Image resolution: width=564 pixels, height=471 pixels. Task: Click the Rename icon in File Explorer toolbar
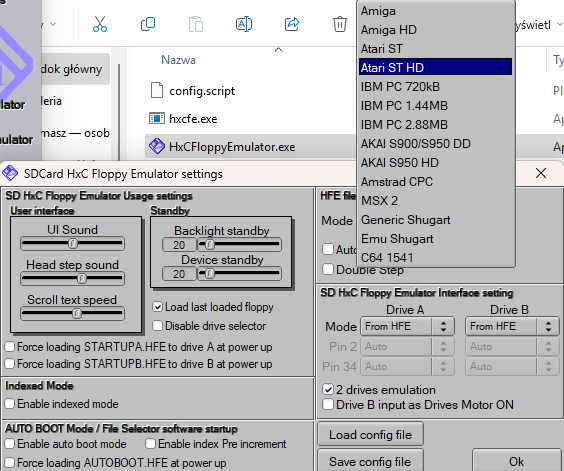click(244, 24)
